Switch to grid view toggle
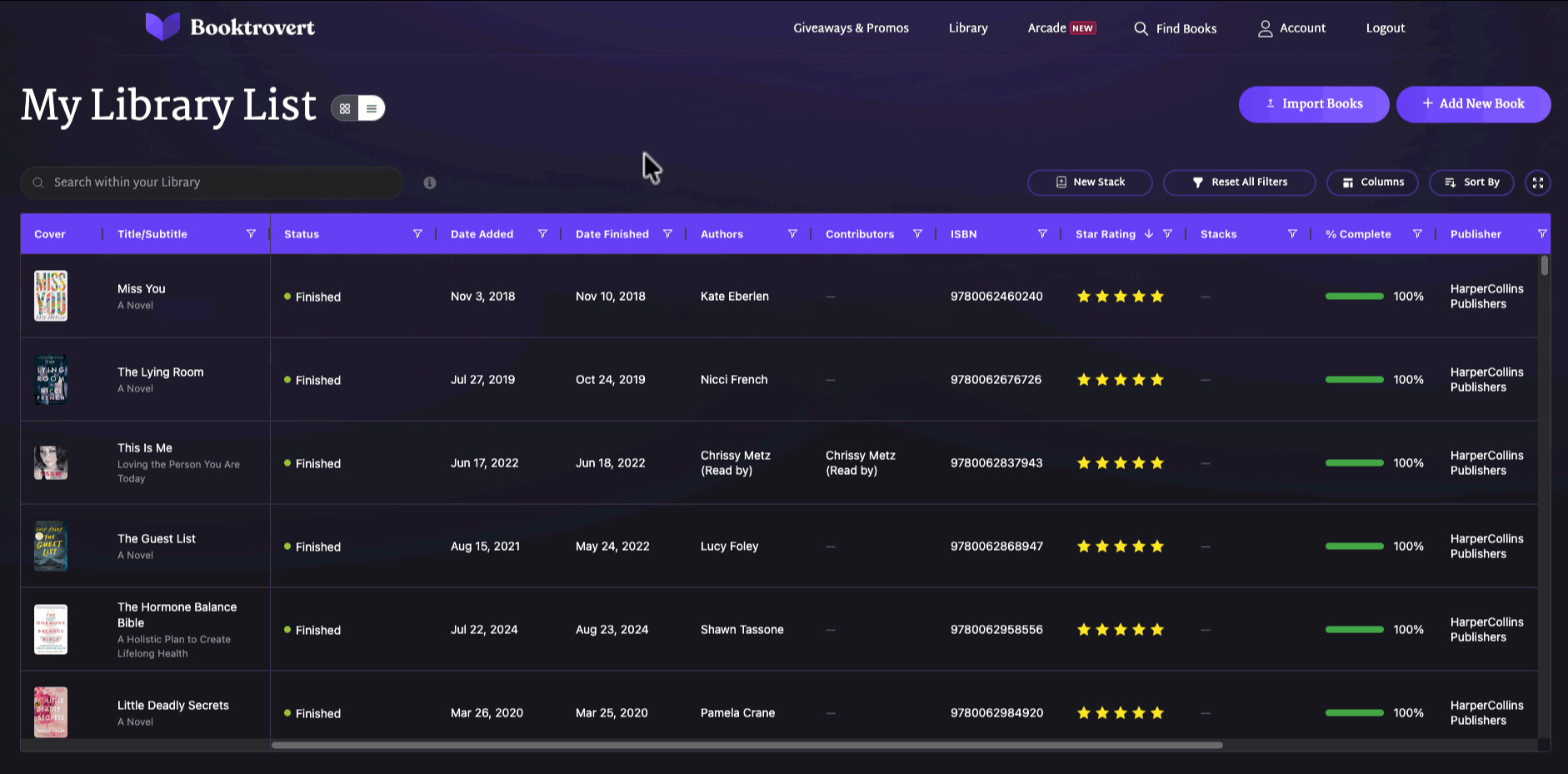The image size is (1568, 774). [x=345, y=108]
